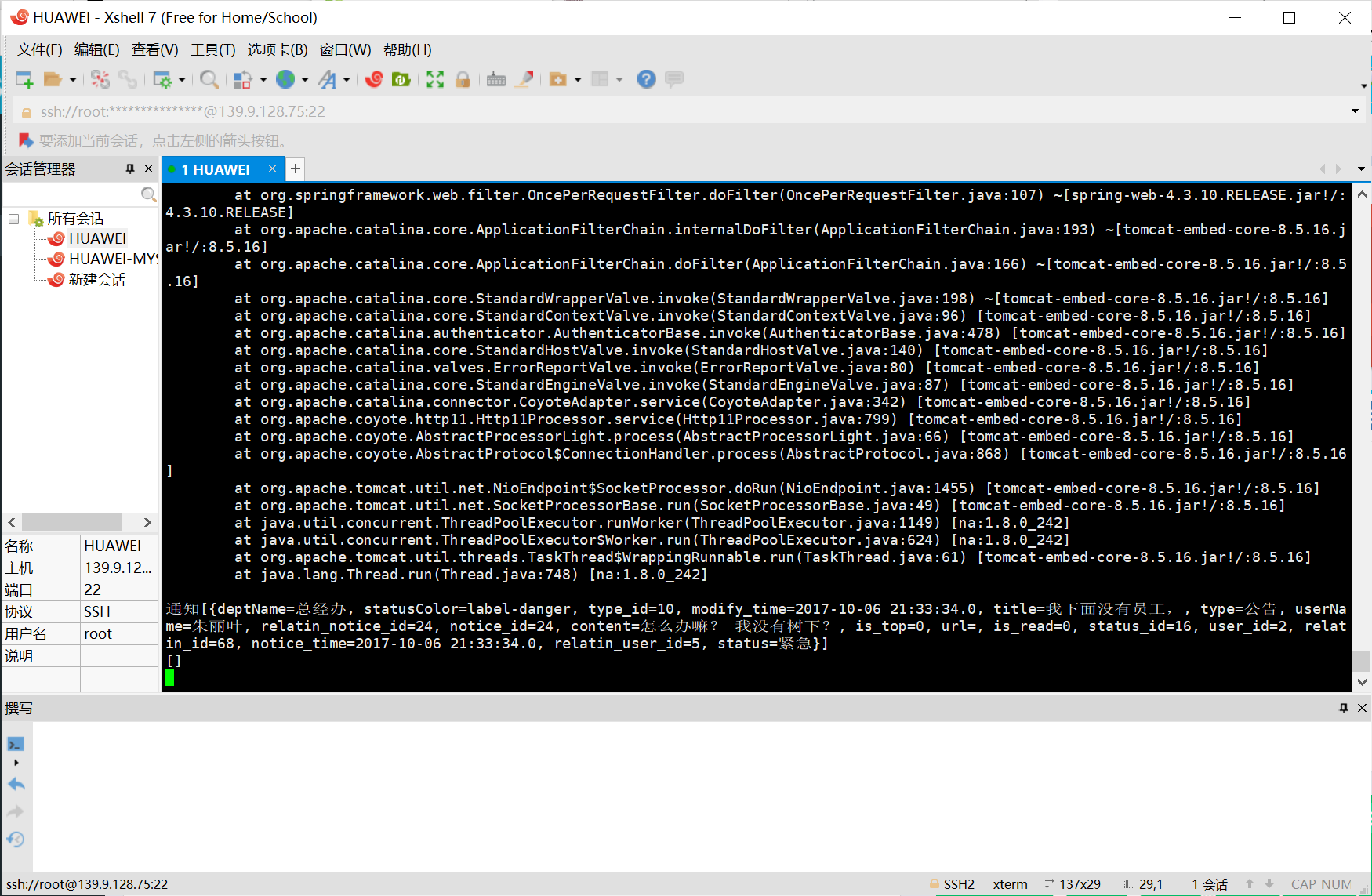Open the 查看(V) menu
The width and height of the screenshot is (1372, 896).
pos(155,49)
